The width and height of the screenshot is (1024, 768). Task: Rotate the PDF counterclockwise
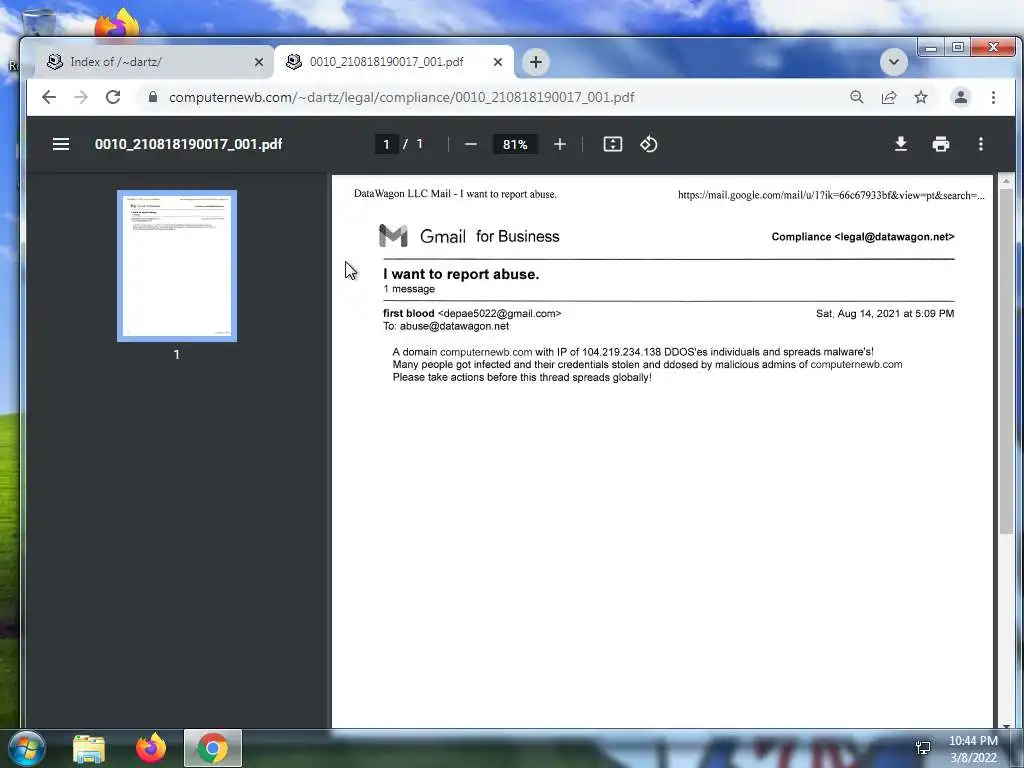[648, 144]
